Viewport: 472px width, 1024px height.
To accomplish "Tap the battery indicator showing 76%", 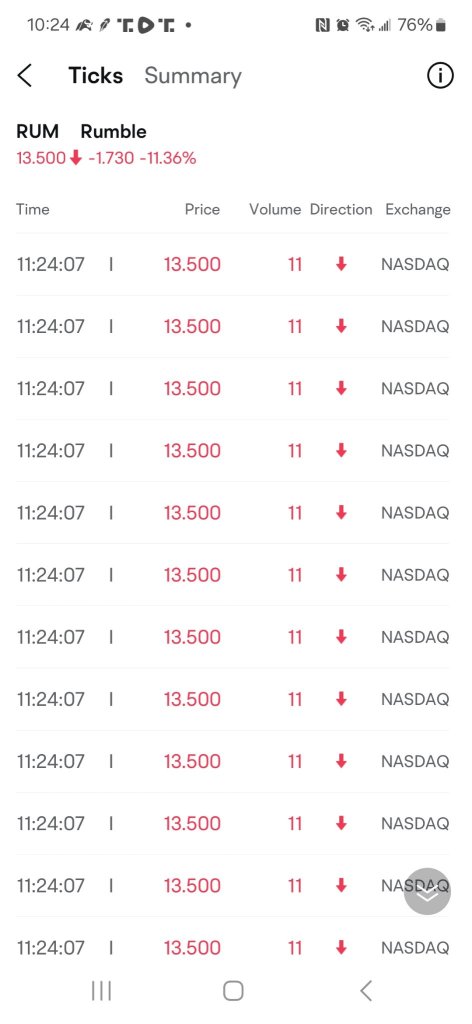I will coord(422,25).
